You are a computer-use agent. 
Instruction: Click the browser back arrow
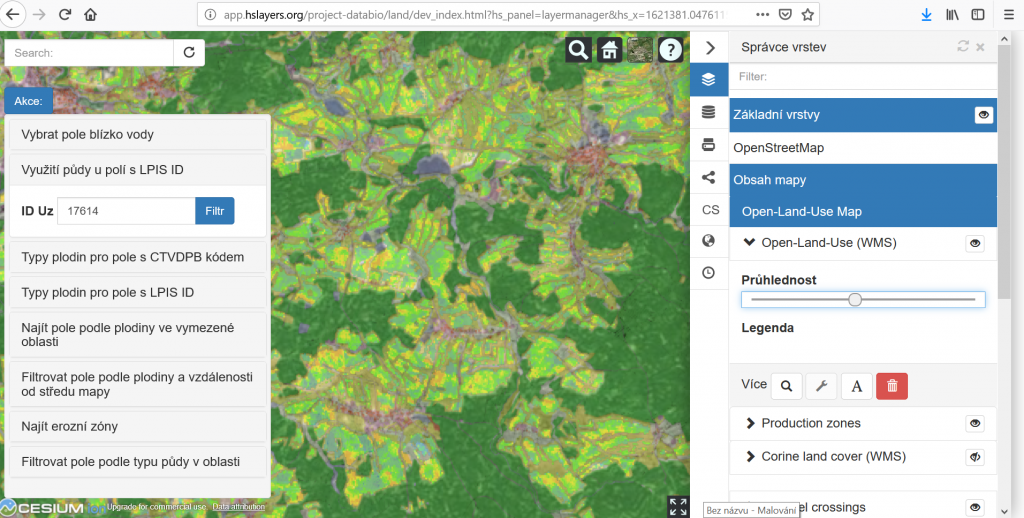coord(12,14)
